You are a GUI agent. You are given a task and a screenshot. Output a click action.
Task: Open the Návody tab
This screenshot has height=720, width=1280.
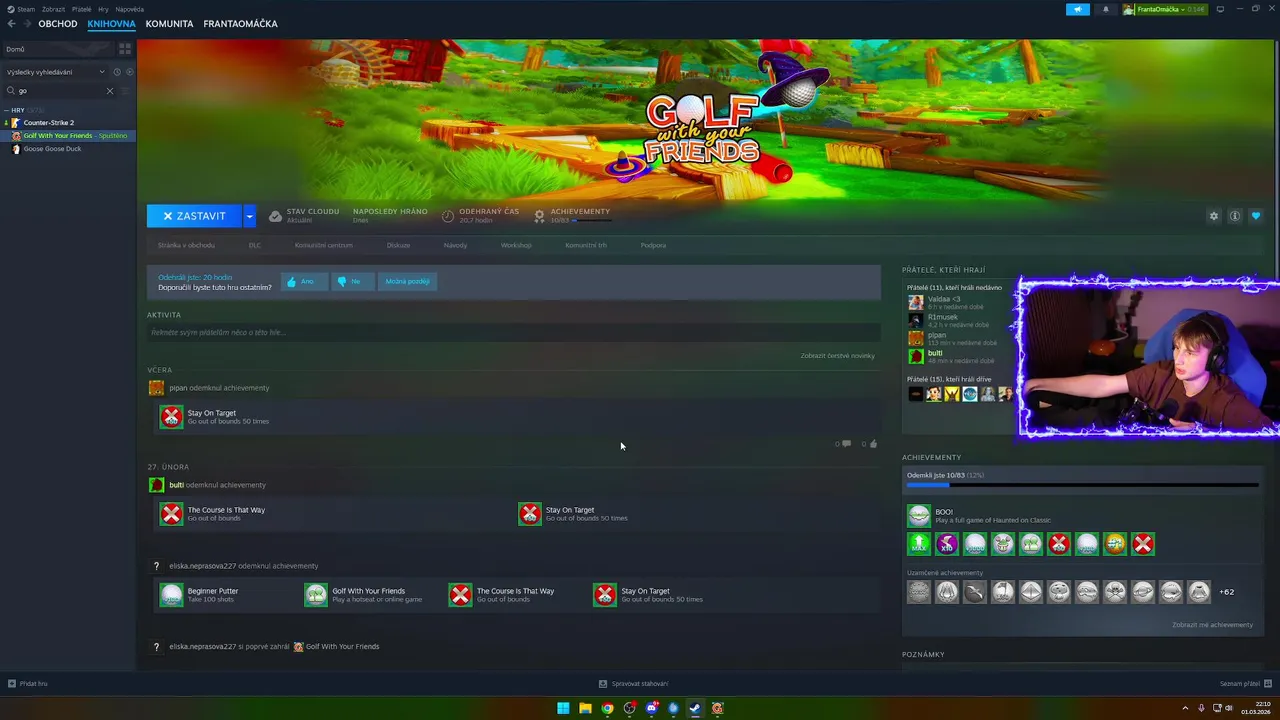(455, 245)
